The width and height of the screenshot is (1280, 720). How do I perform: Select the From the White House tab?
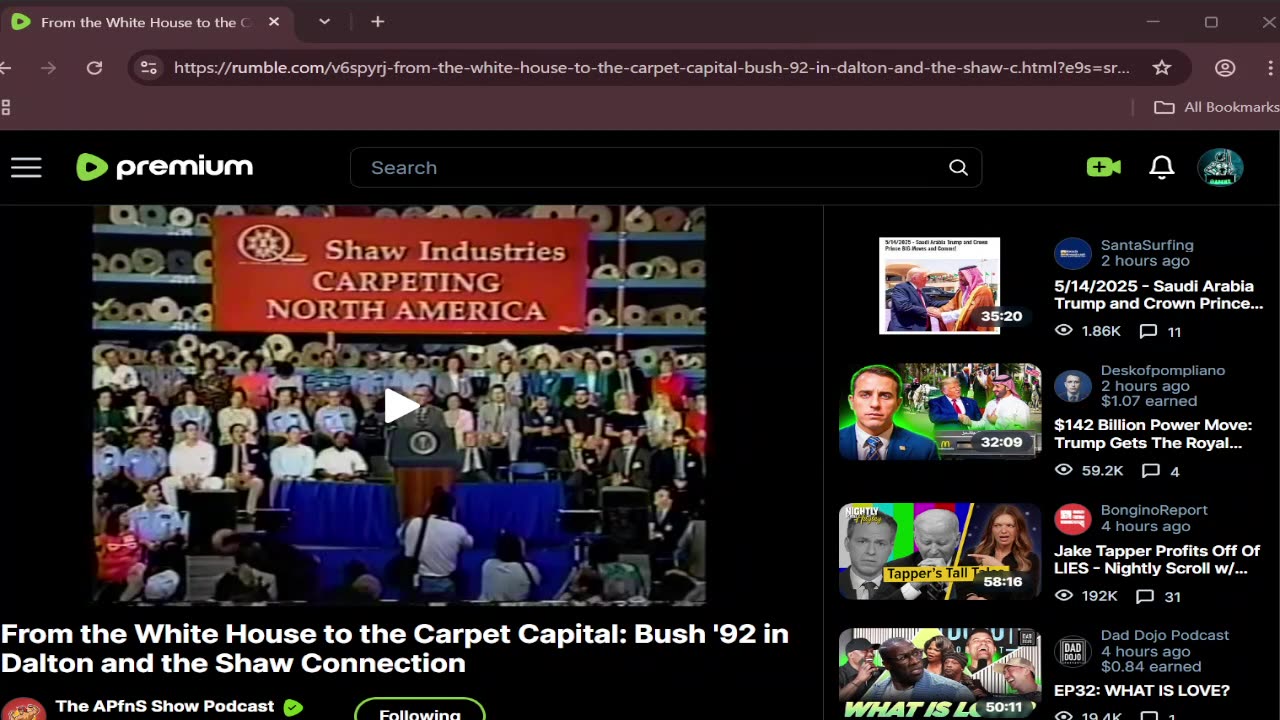click(x=146, y=22)
